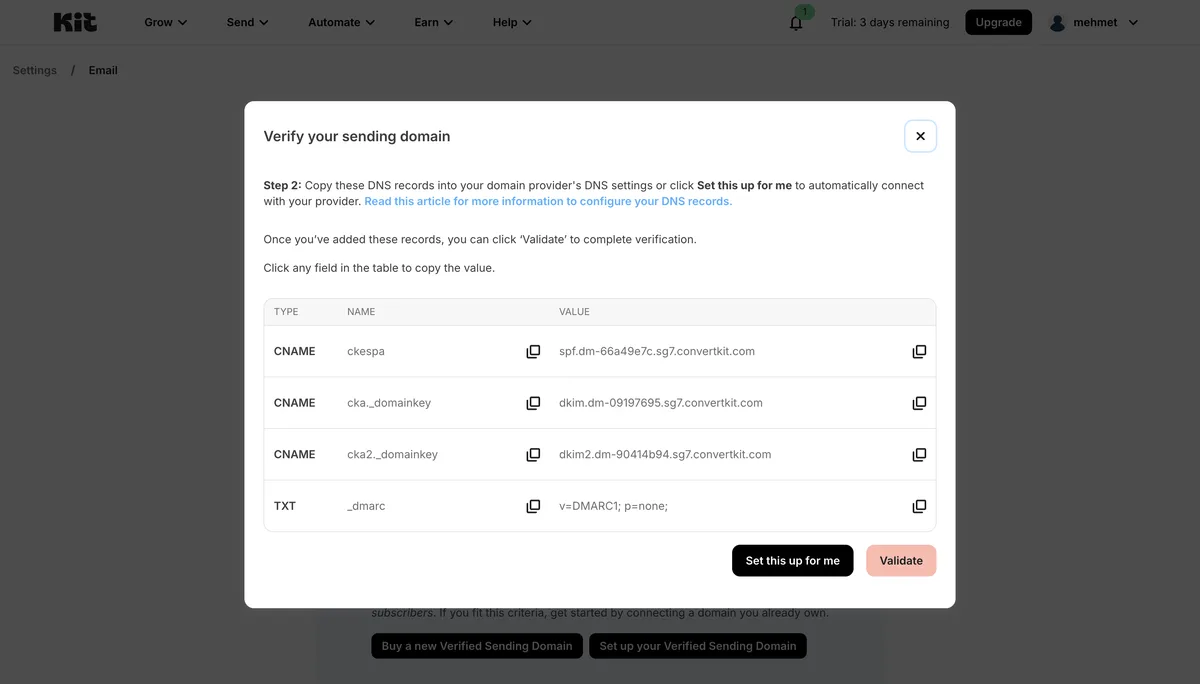
Task: Click dkim2.dm-90414b94.sg7.convertkit.com value
Action: 665,455
